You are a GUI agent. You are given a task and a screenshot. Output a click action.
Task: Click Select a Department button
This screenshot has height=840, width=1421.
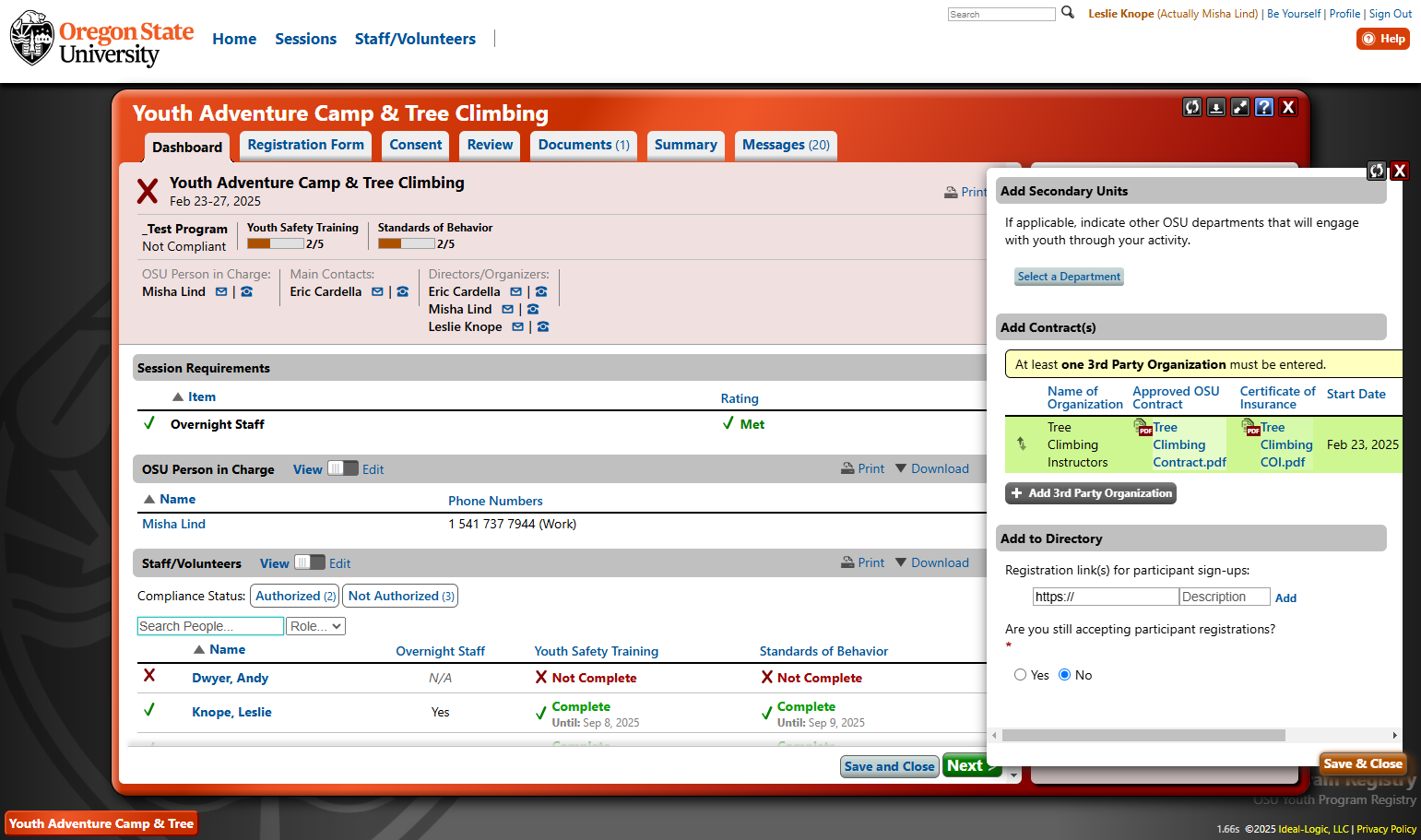click(1069, 277)
